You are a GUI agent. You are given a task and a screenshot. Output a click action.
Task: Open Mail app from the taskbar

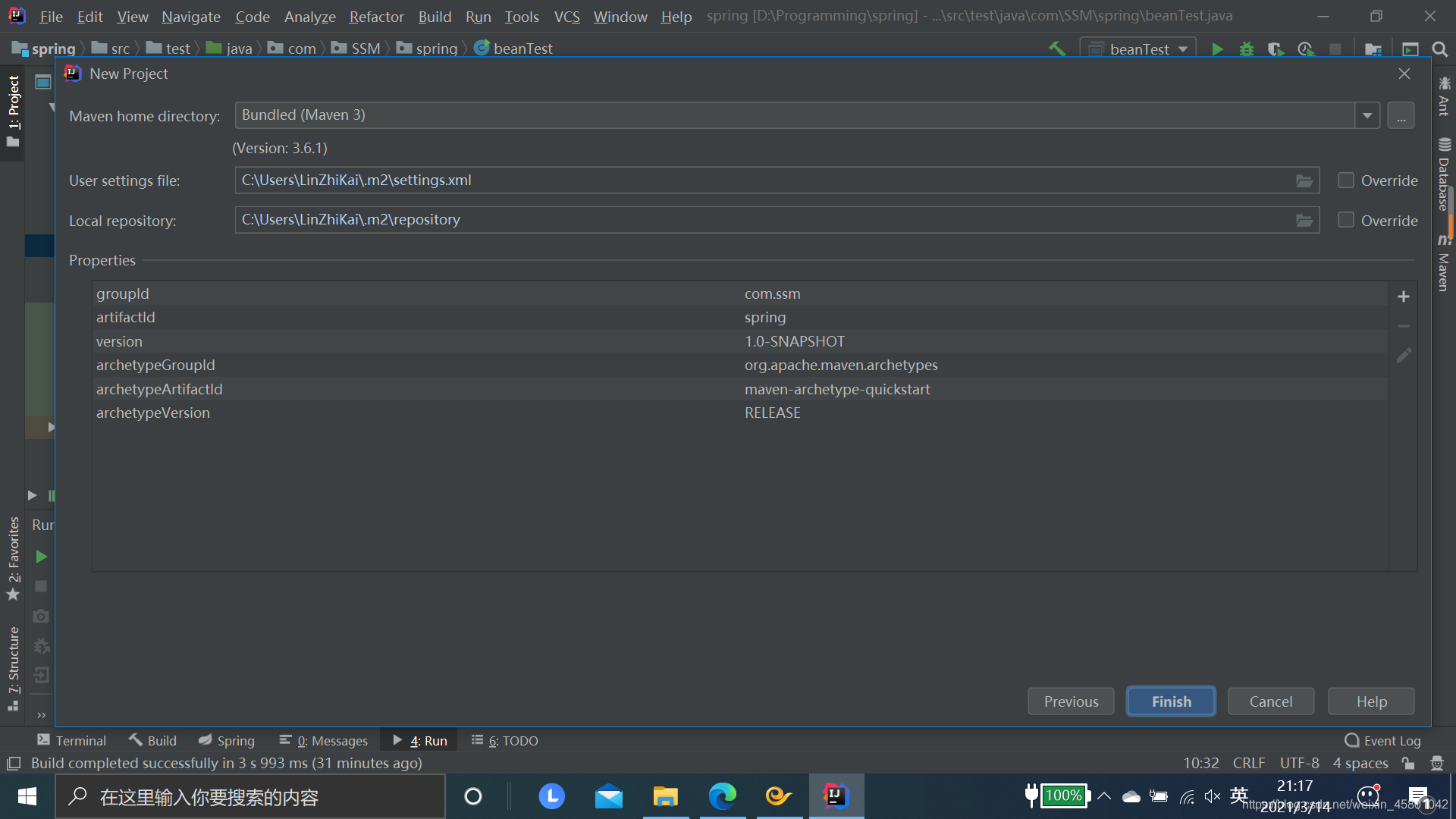pyautogui.click(x=608, y=795)
